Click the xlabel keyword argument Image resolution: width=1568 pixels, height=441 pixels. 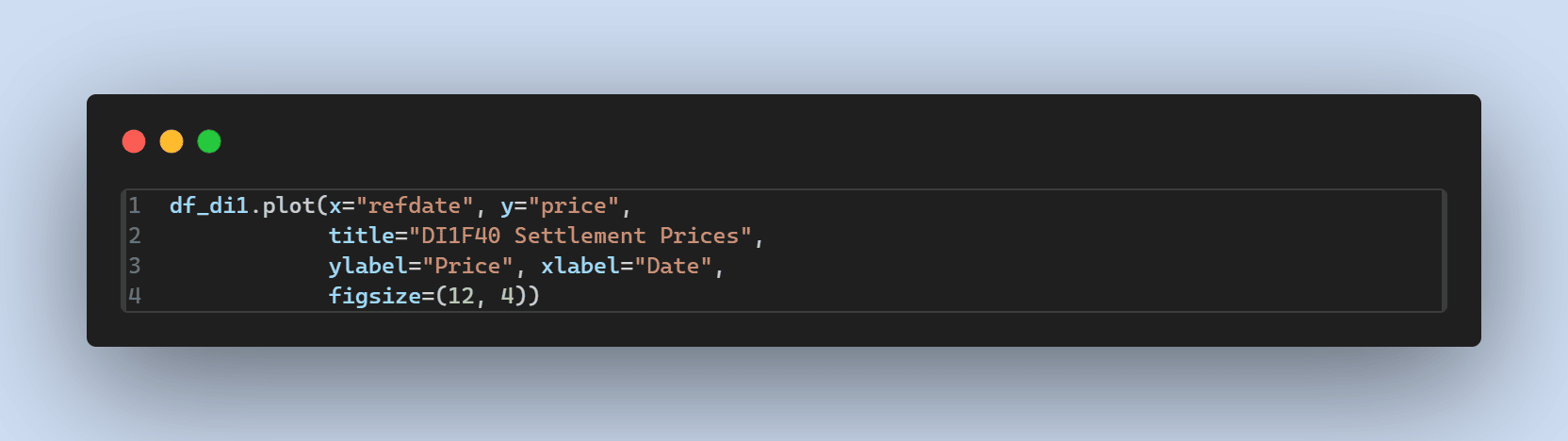pyautogui.click(x=580, y=266)
